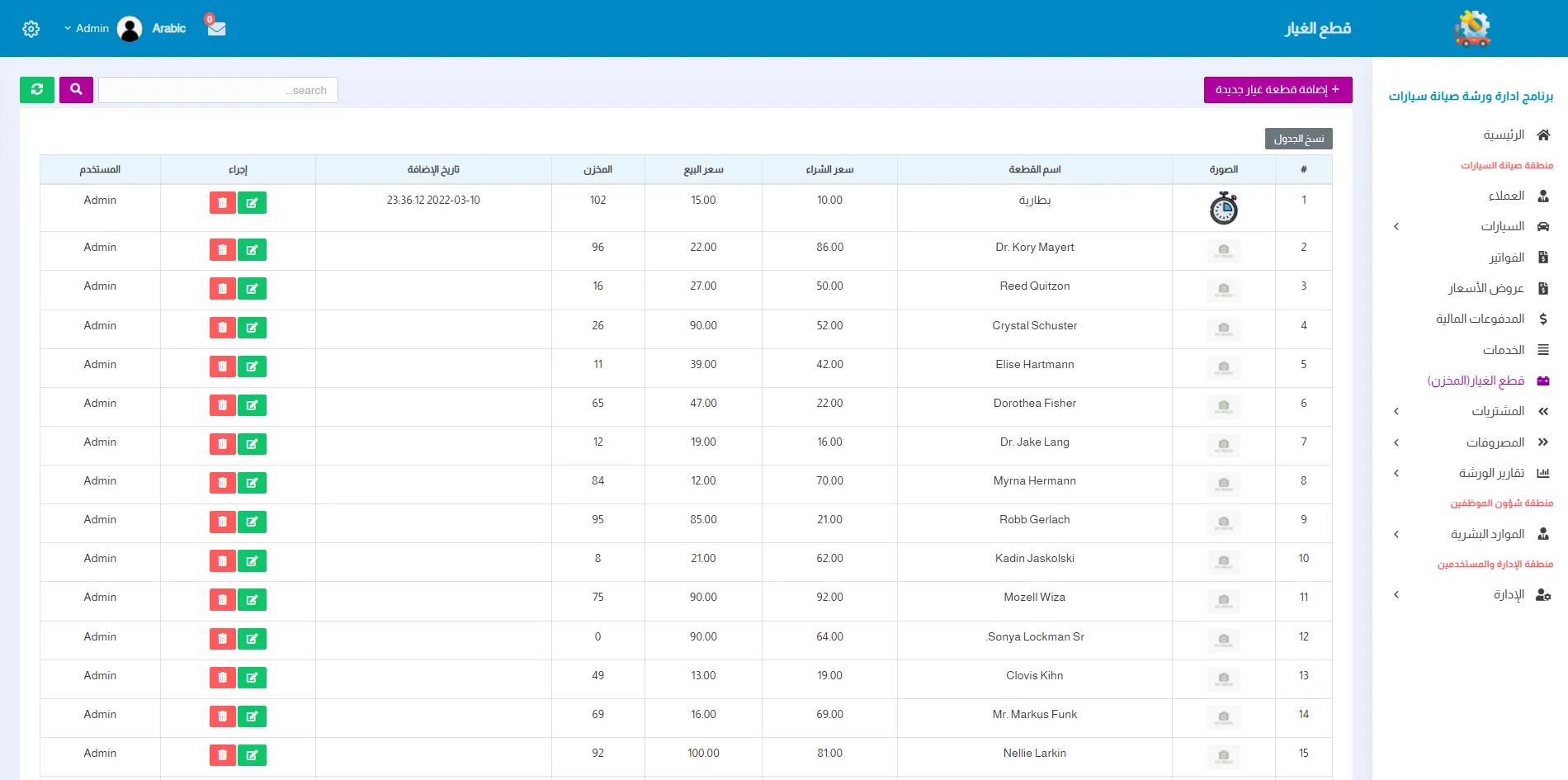
Task: Delete the Dr. Kory Mayert part
Action: pos(222,250)
